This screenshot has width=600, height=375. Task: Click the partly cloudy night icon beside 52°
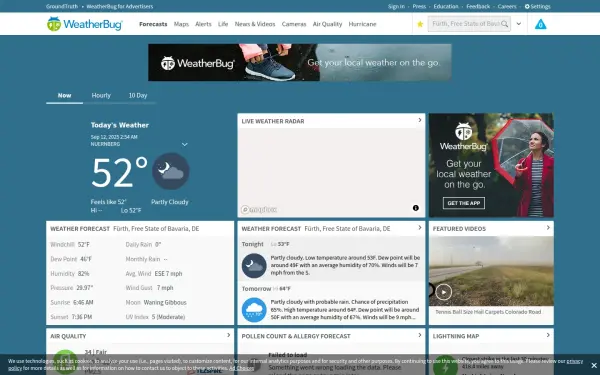pyautogui.click(x=171, y=171)
